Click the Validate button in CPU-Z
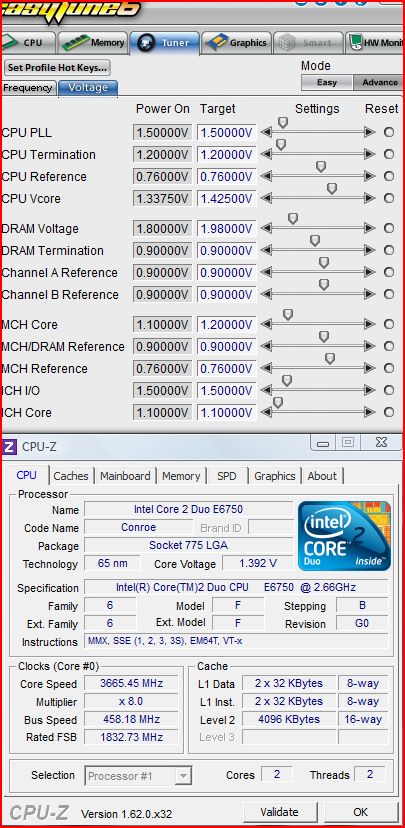Screen dimensions: 405x828 [x=279, y=812]
